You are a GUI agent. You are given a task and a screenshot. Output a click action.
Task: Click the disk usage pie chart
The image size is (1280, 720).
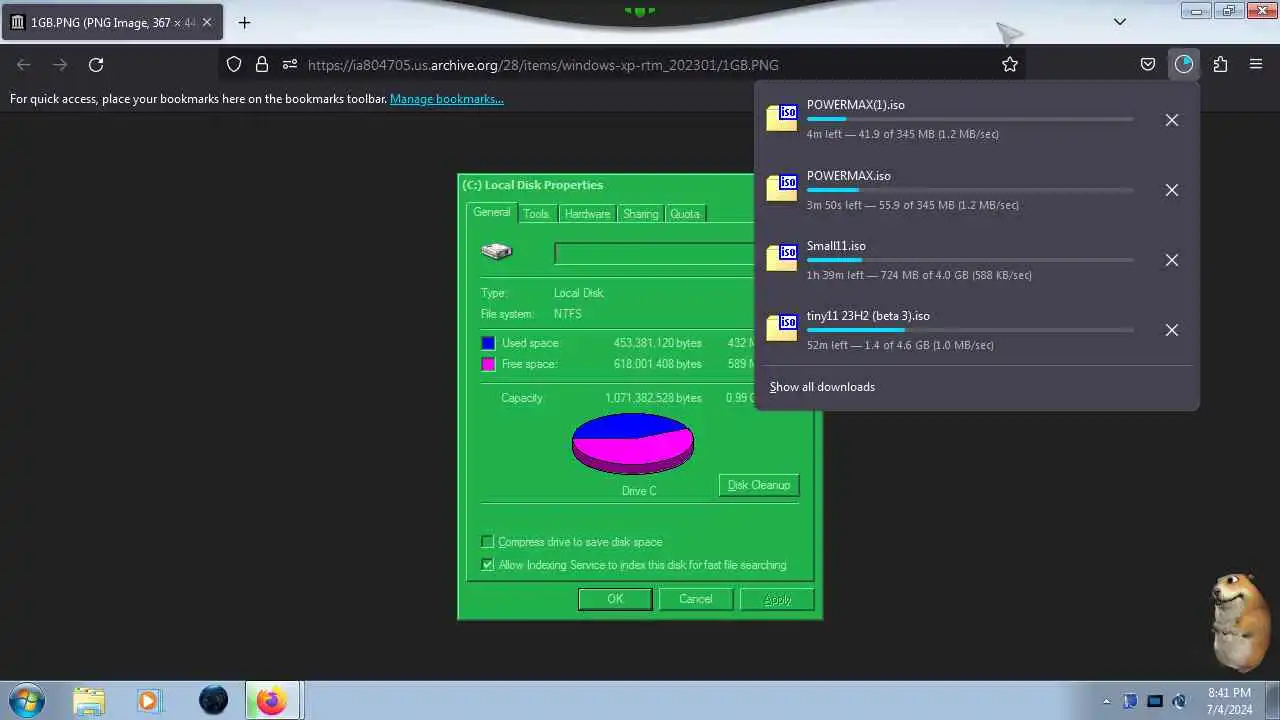(632, 444)
